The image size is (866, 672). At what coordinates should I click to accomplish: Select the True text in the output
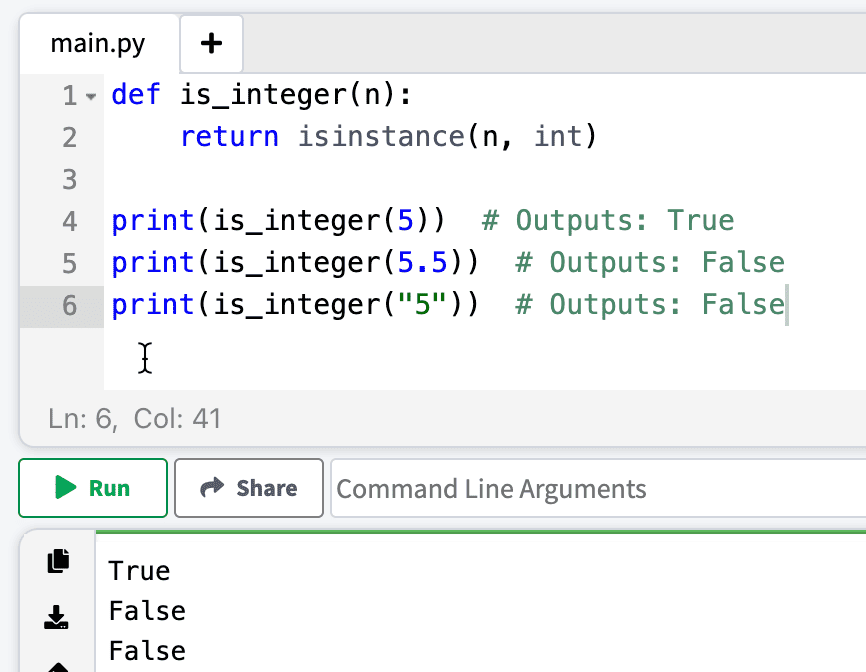click(x=138, y=570)
